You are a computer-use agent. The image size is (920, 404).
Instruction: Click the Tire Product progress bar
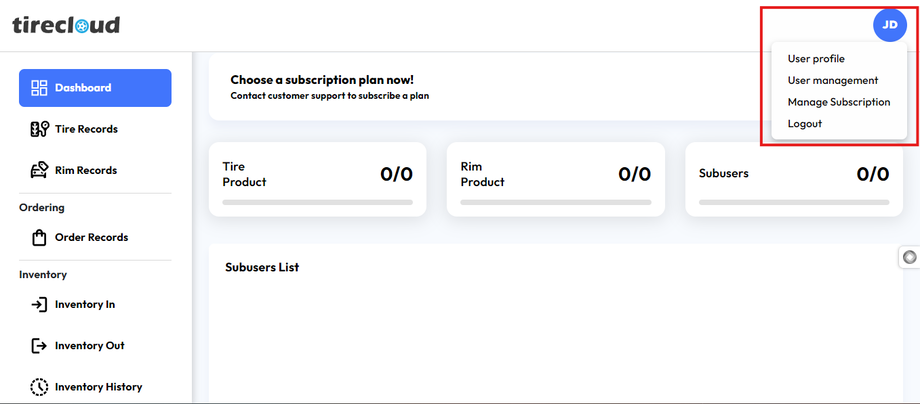point(317,202)
